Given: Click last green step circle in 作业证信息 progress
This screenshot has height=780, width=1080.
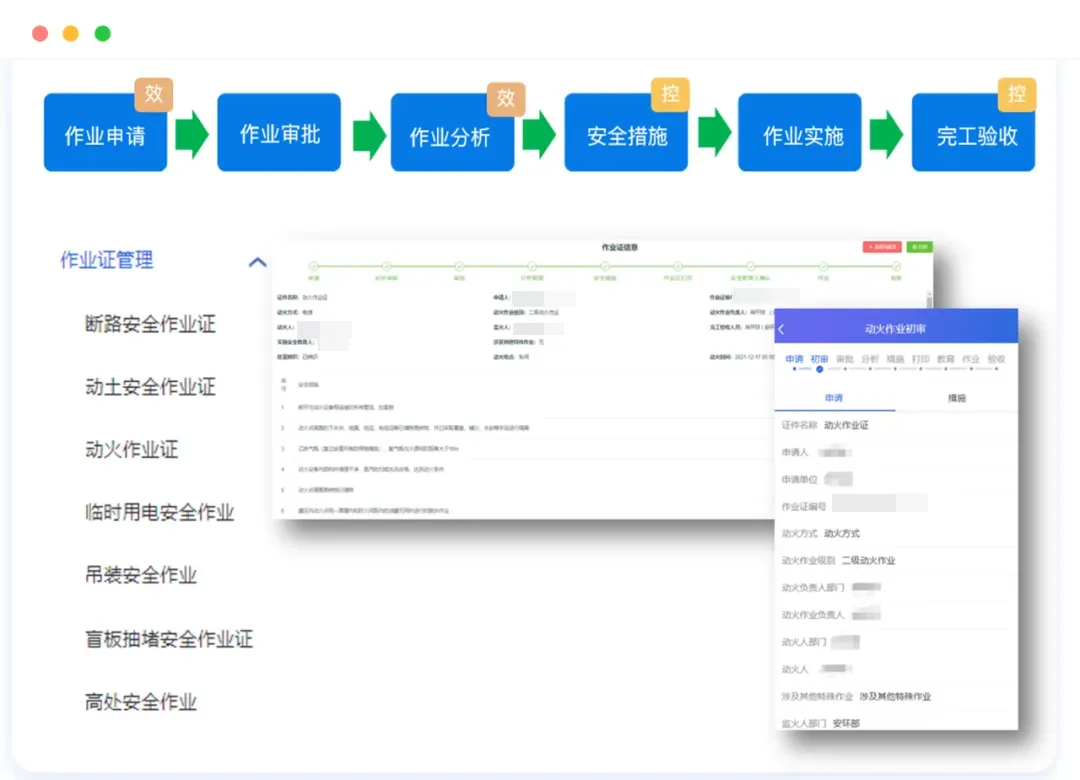Looking at the screenshot, I should click(896, 266).
